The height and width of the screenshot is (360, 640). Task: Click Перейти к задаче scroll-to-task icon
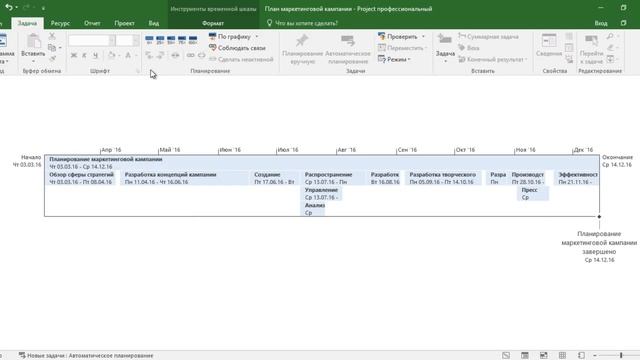pyautogui.click(x=591, y=41)
